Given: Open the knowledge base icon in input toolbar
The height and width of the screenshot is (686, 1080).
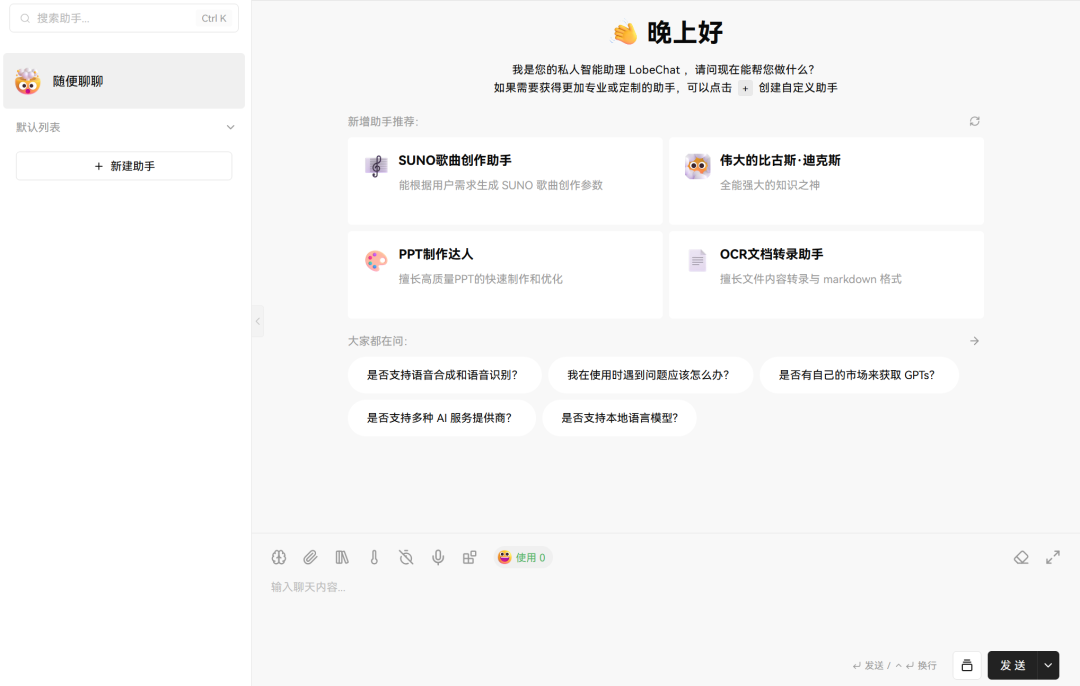Looking at the screenshot, I should pyautogui.click(x=342, y=557).
